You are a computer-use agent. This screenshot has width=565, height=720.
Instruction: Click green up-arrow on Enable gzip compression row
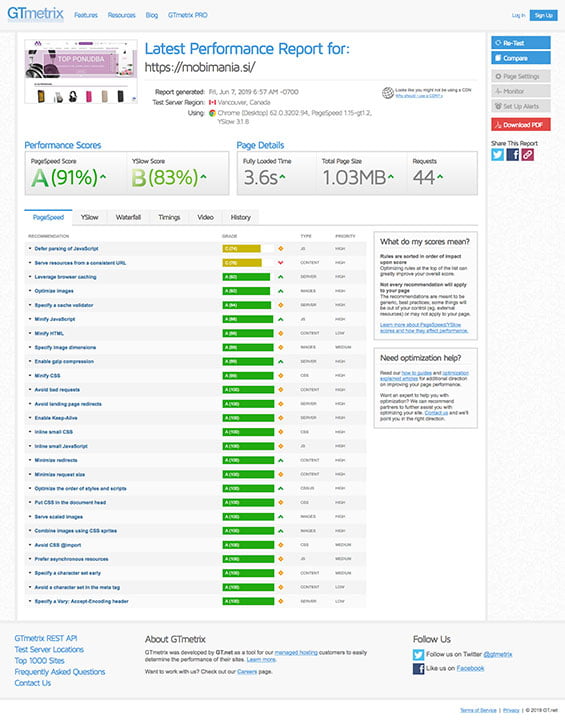pyautogui.click(x=281, y=361)
